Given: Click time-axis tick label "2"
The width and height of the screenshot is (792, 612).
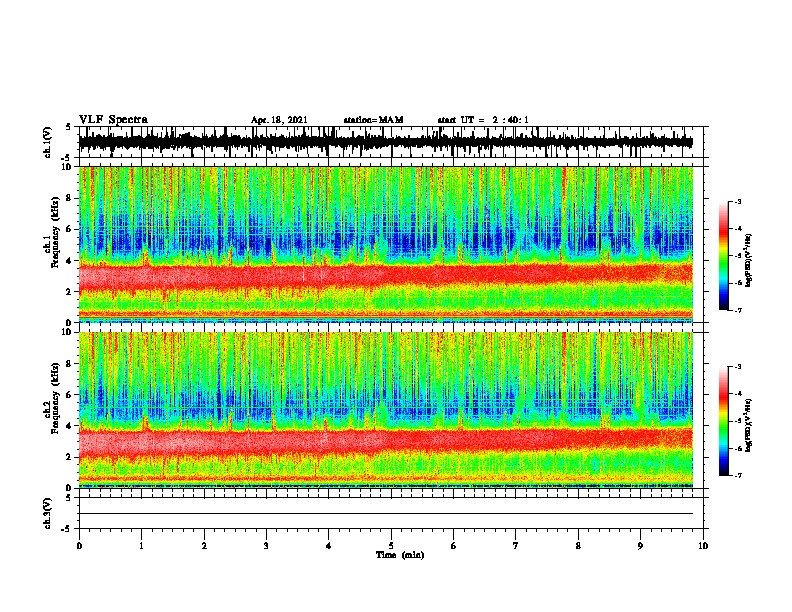Looking at the screenshot, I should pyautogui.click(x=204, y=546).
